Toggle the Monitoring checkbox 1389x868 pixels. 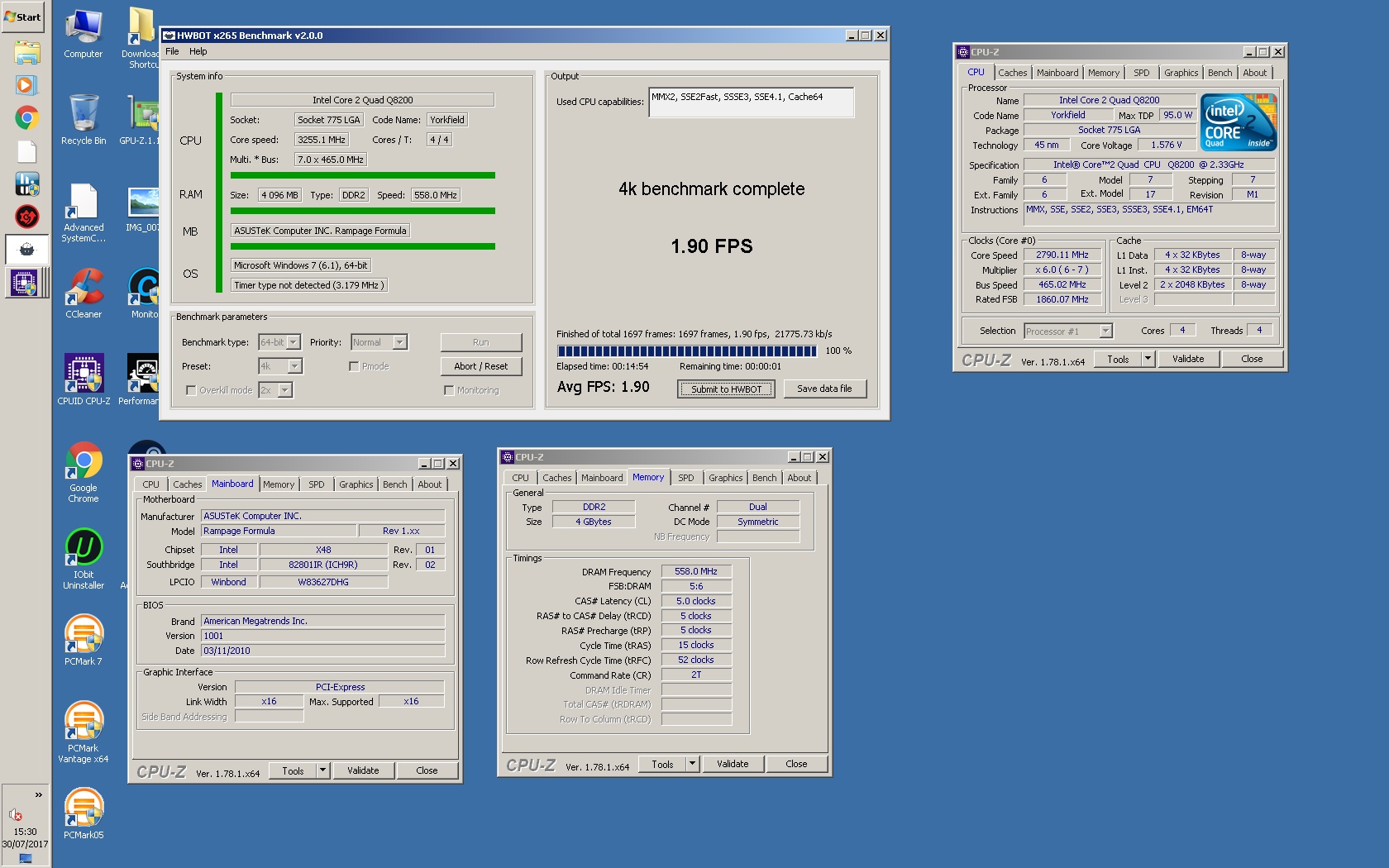point(449,390)
